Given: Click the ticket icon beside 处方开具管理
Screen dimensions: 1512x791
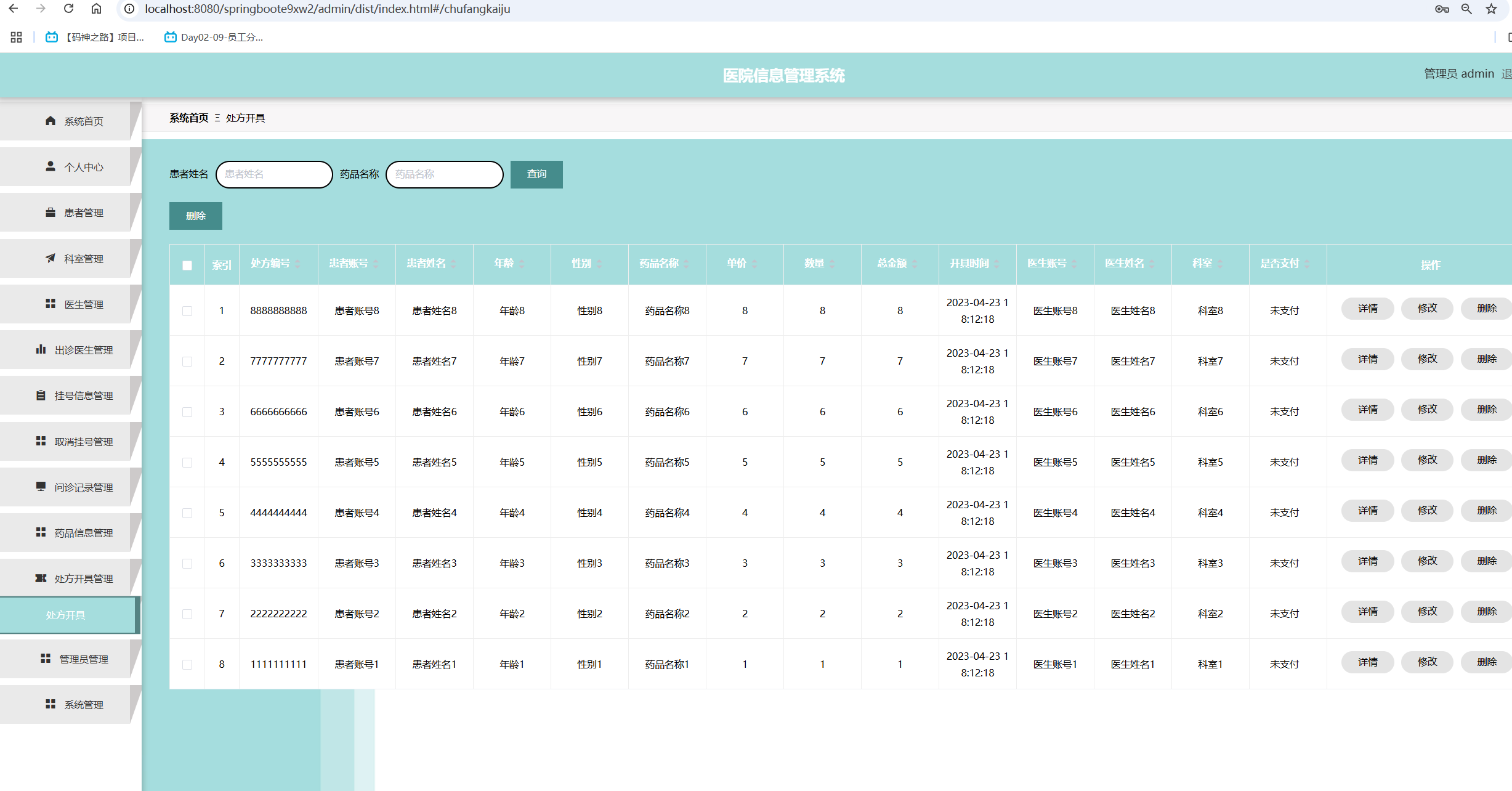Looking at the screenshot, I should pyautogui.click(x=41, y=578).
